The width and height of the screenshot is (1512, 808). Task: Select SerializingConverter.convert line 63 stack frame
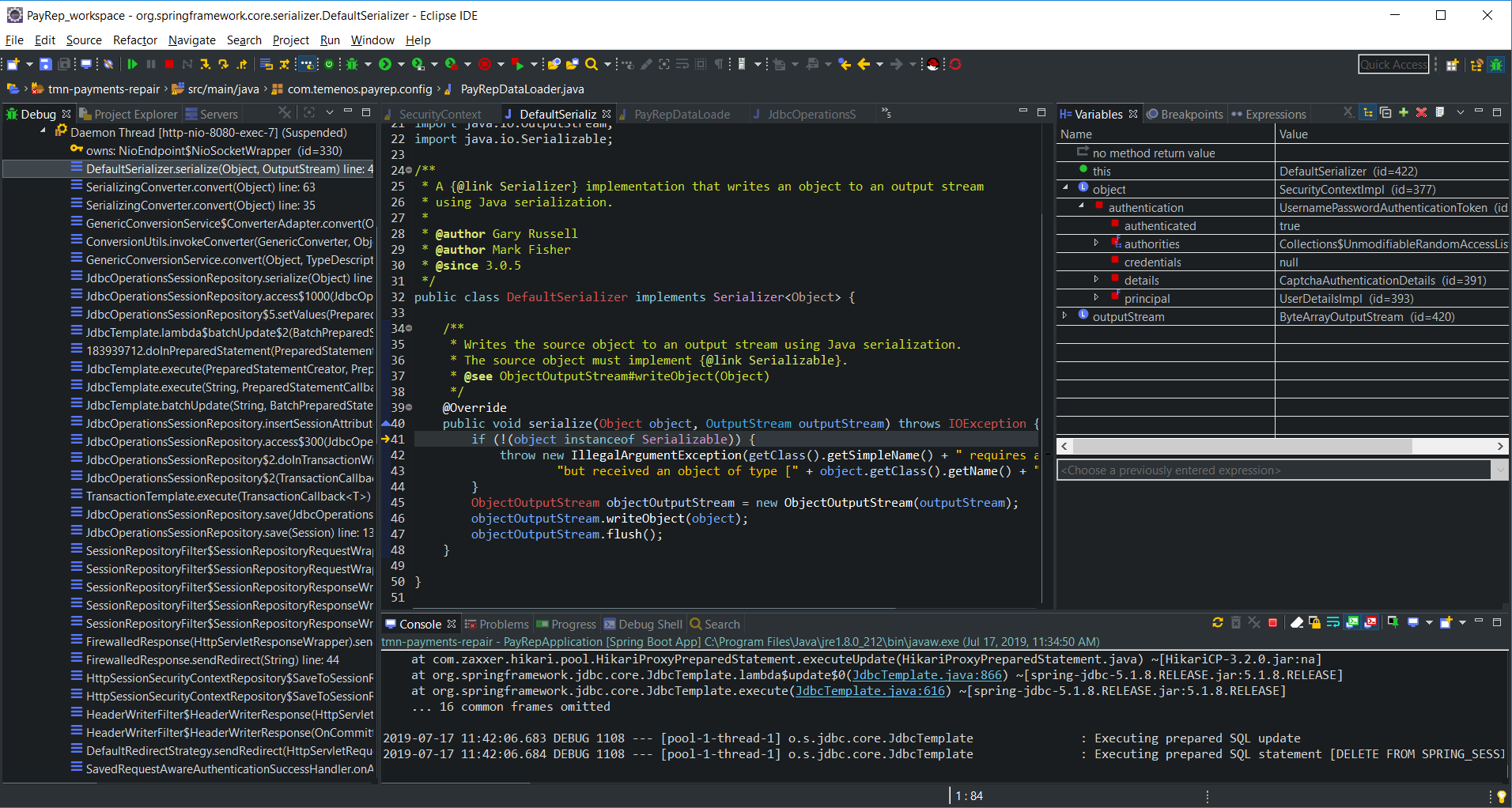(200, 187)
